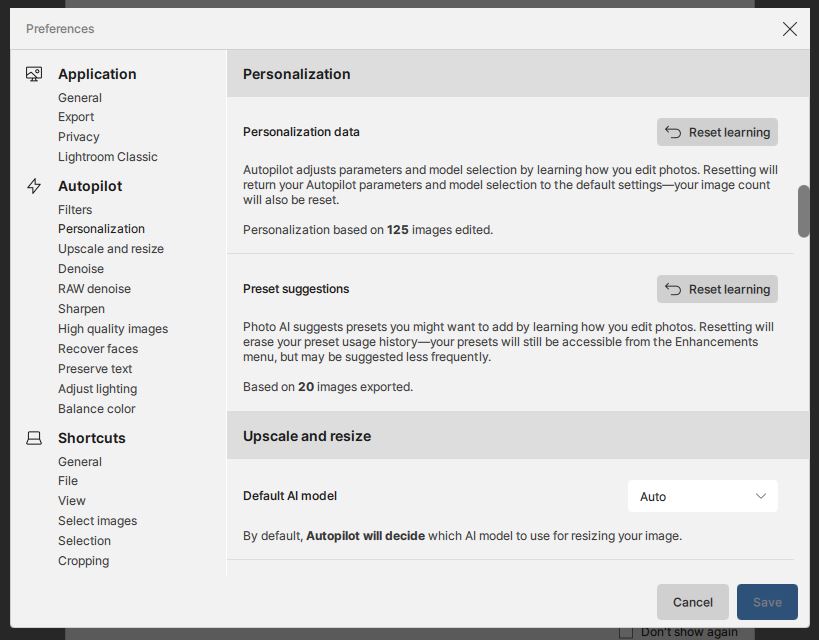Image resolution: width=819 pixels, height=640 pixels.
Task: Select Denoise in the Autopilot section
Action: pyautogui.click(x=80, y=268)
